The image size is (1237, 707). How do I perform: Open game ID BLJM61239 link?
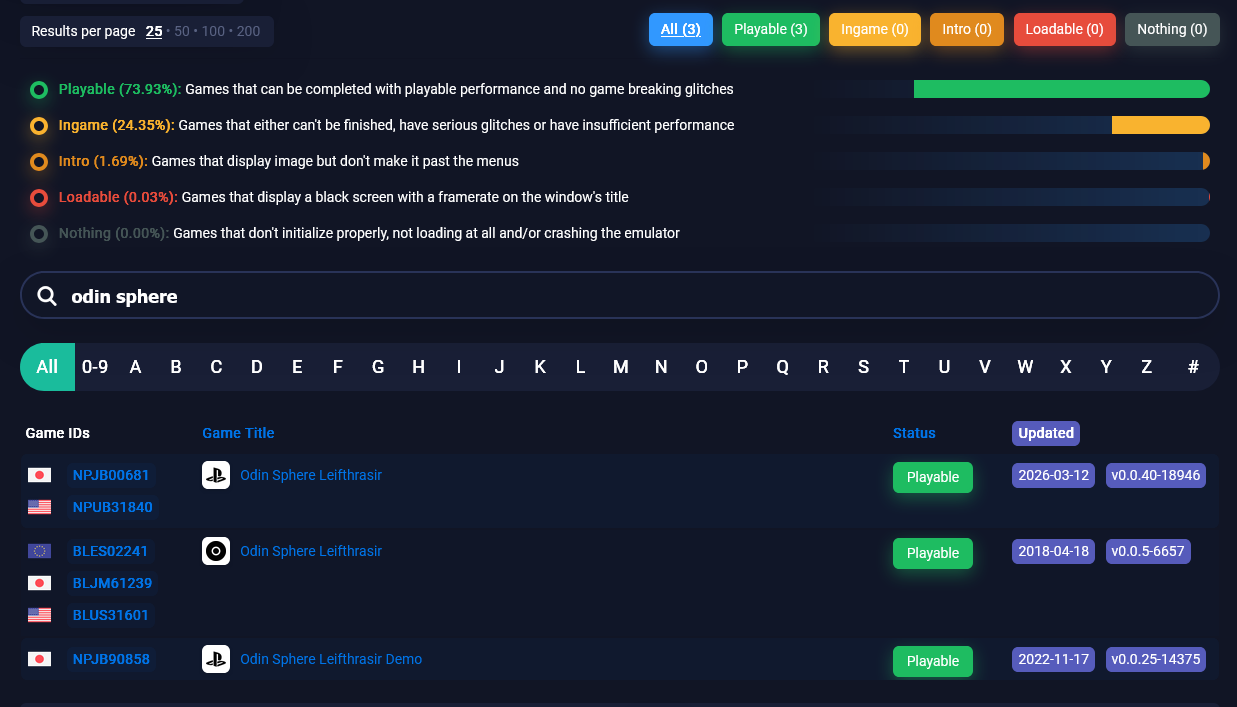tap(113, 583)
